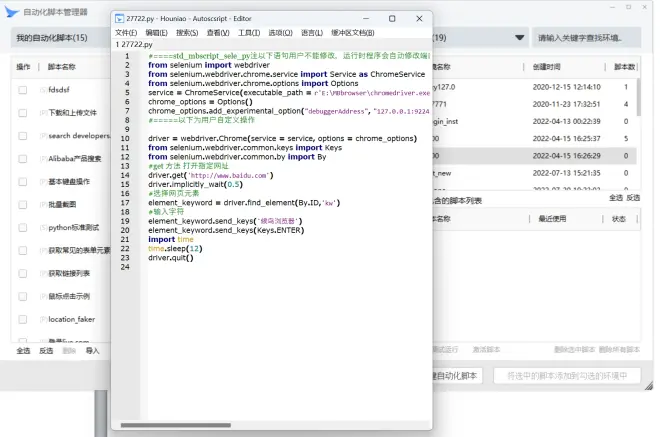This screenshot has width=660, height=437.
Task: Click the 状态 column header
Action: tap(619, 219)
